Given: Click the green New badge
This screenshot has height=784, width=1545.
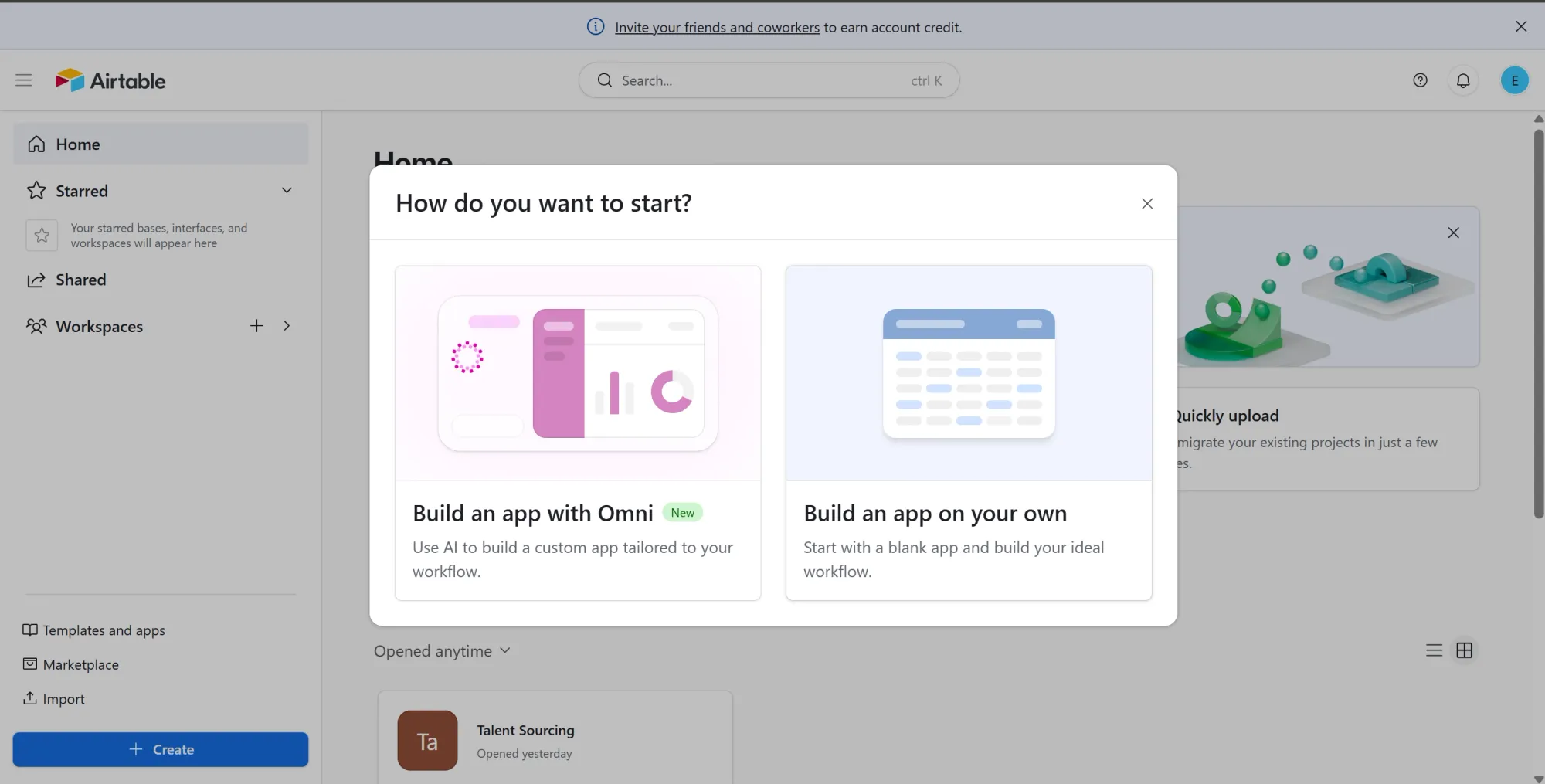Looking at the screenshot, I should 682,513.
